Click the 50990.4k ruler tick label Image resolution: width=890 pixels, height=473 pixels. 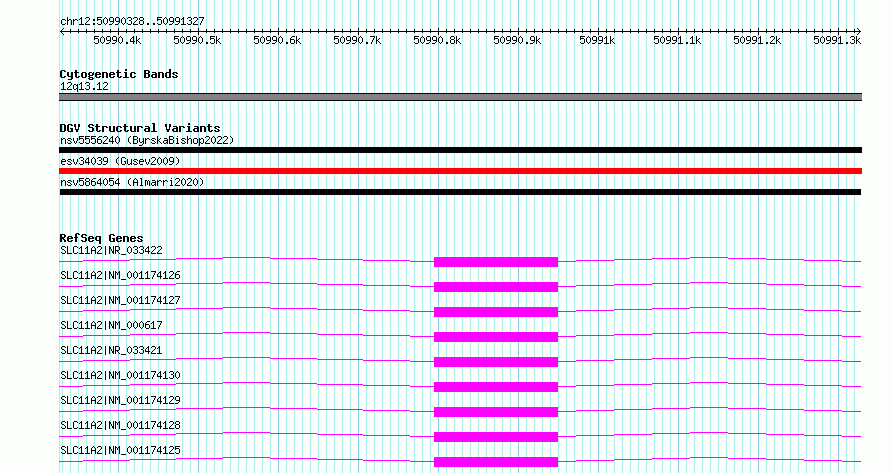tap(117, 40)
